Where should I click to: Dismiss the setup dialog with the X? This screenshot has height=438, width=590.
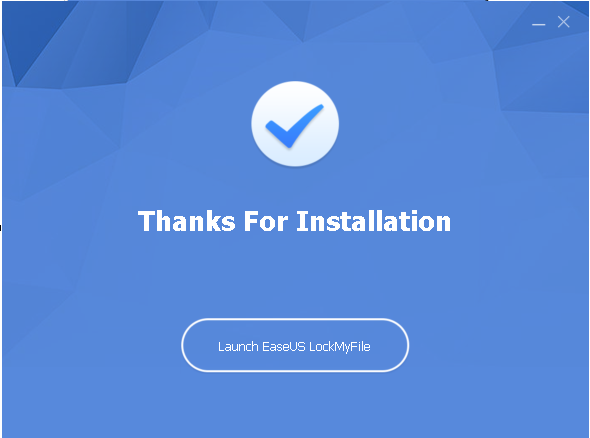(x=563, y=22)
